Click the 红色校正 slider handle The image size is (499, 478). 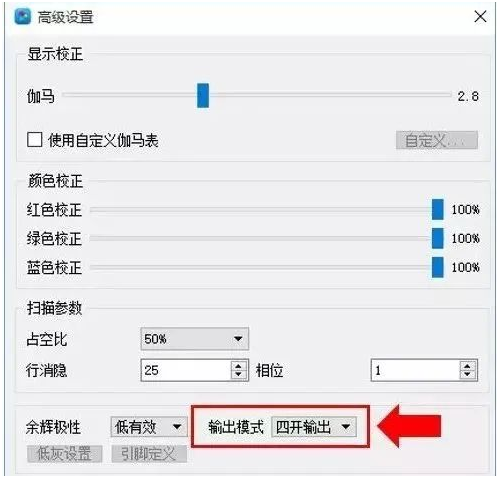(x=438, y=209)
